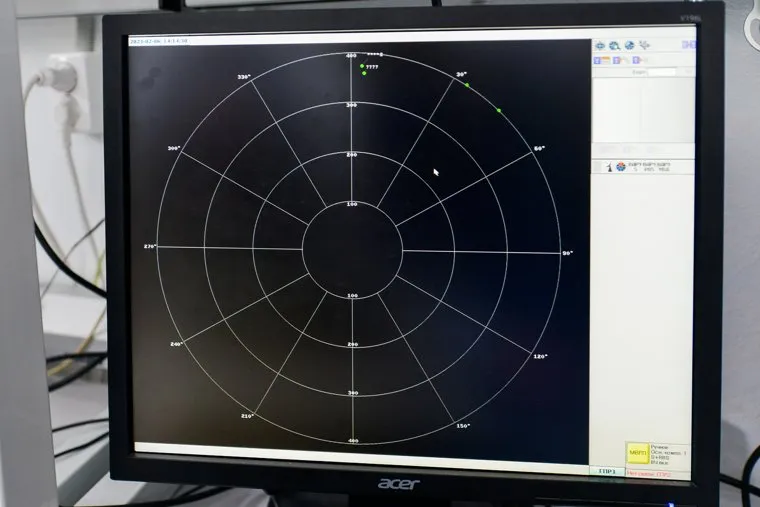
Task: Click first icon in second toolbar row
Action: click(x=599, y=60)
